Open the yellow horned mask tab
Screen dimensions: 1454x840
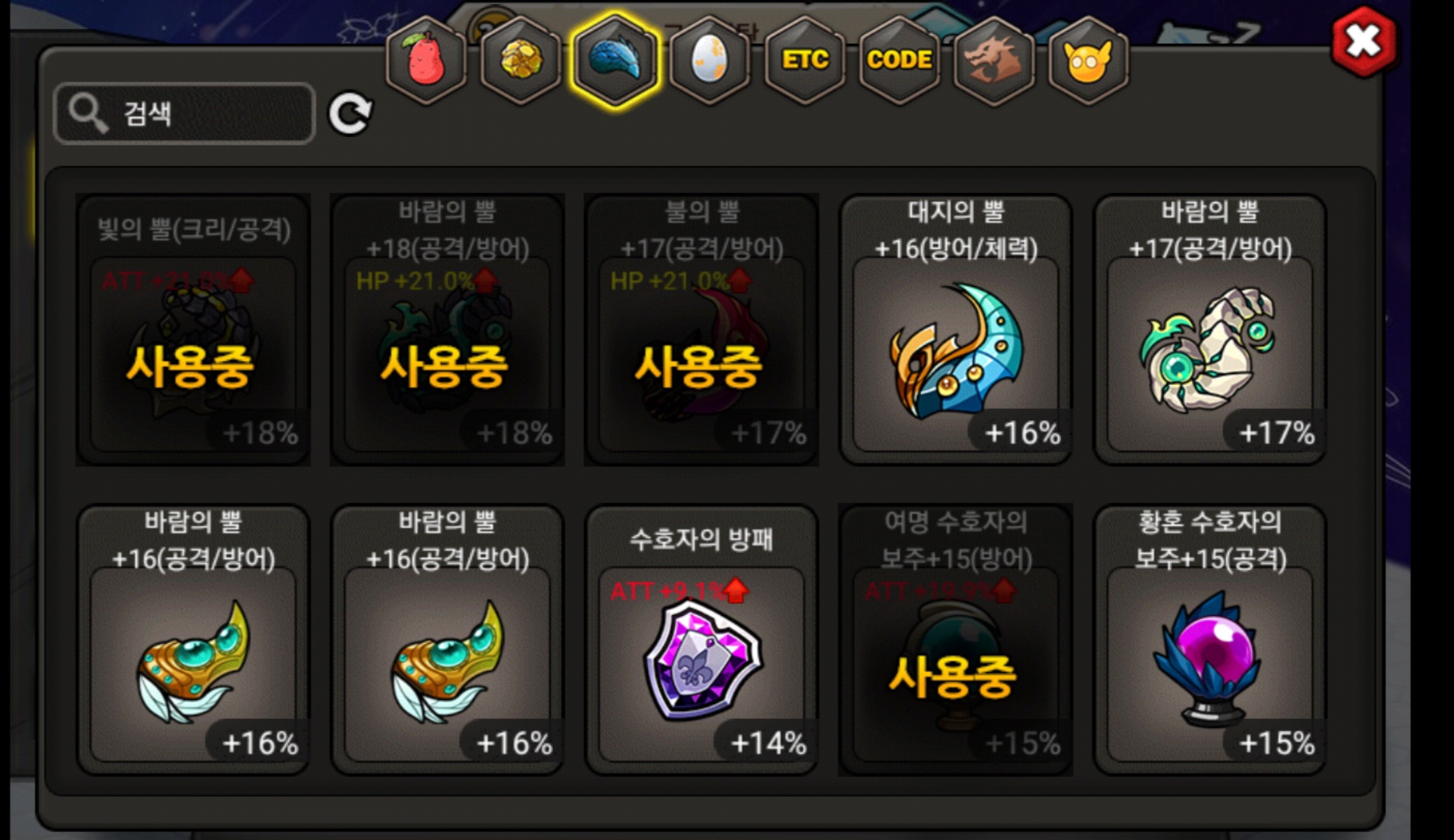click(x=1088, y=60)
